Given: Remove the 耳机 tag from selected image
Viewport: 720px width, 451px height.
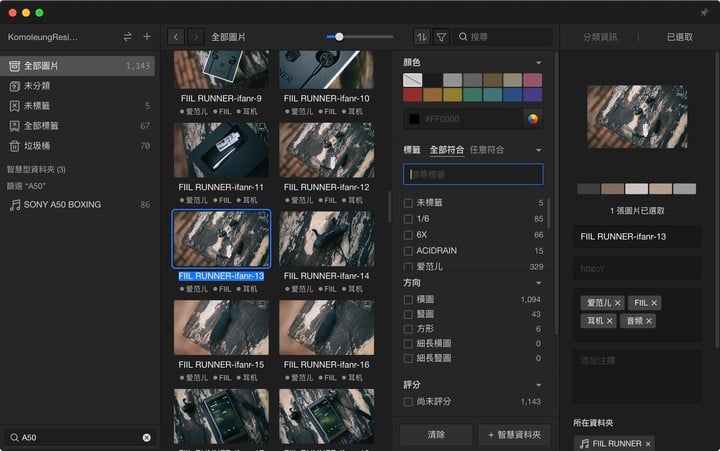Looking at the screenshot, I should (609, 321).
